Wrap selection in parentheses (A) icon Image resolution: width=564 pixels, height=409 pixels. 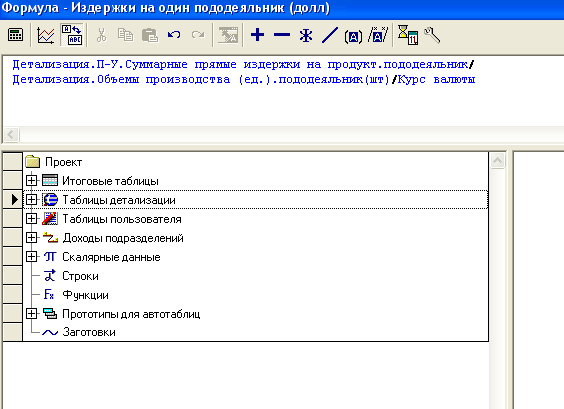353,37
